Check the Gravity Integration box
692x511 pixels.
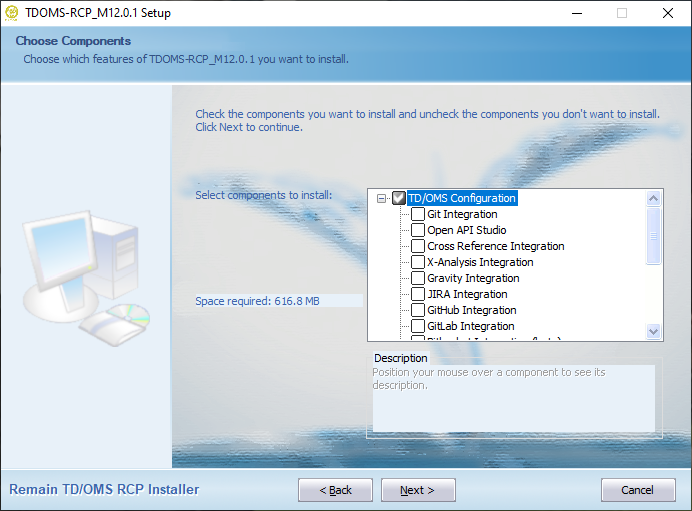click(418, 278)
